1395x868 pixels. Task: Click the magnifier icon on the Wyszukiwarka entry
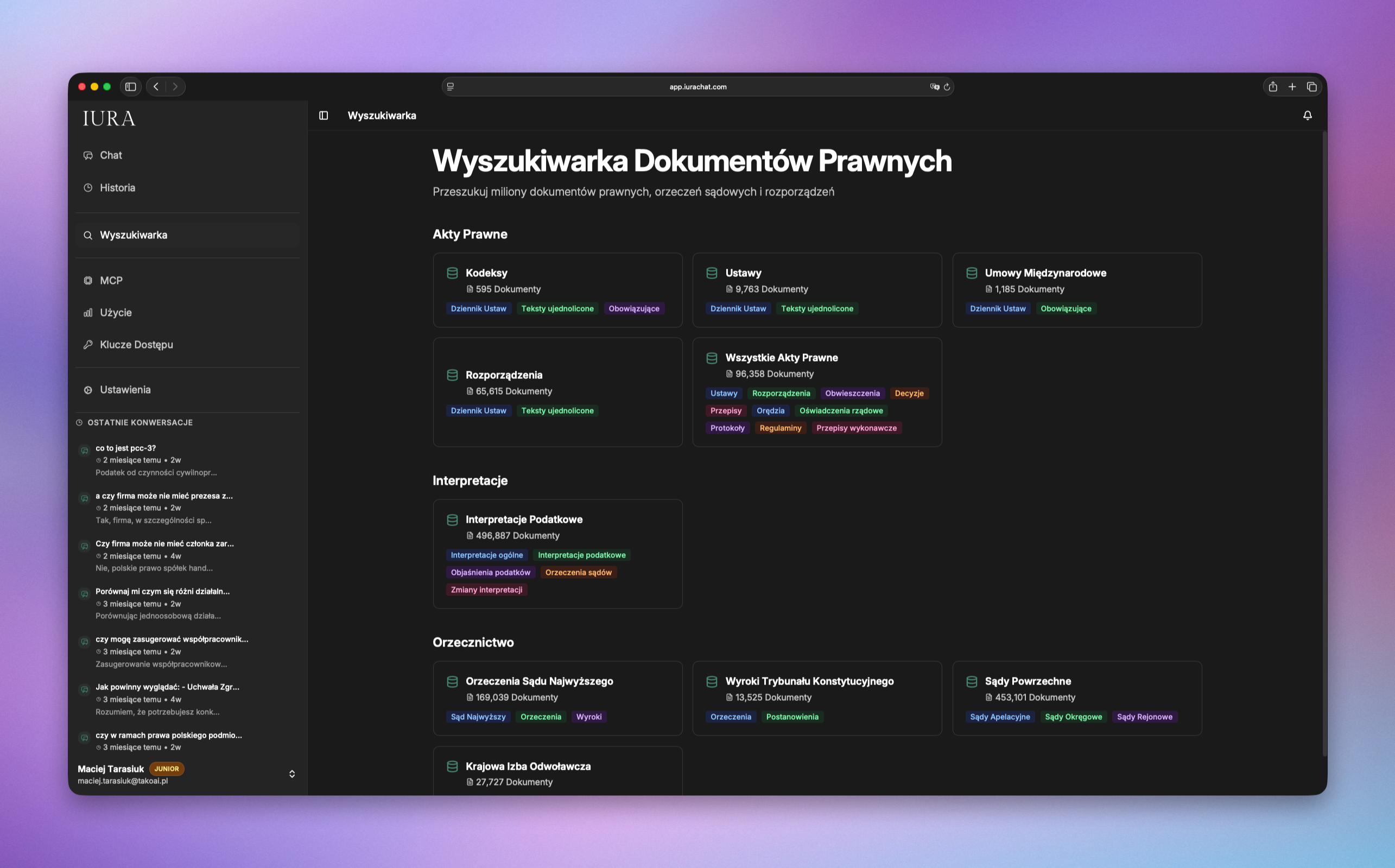tap(88, 235)
